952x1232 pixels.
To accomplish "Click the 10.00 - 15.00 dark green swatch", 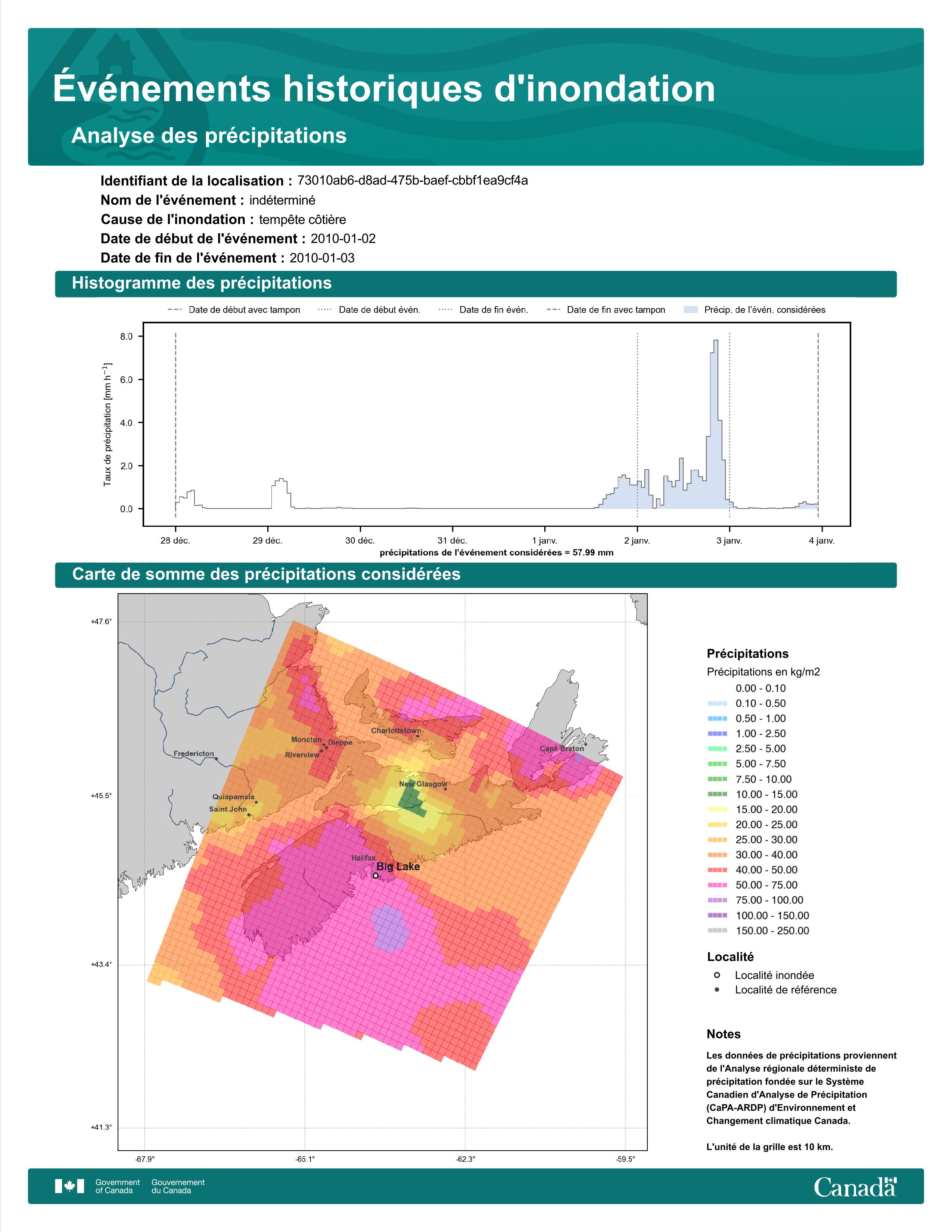I will click(717, 794).
